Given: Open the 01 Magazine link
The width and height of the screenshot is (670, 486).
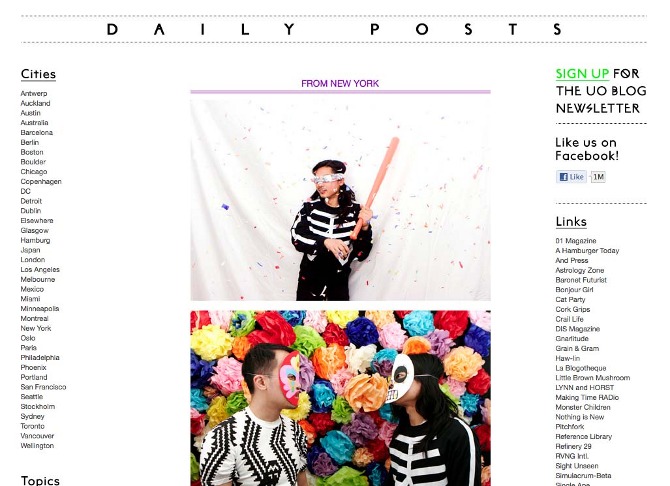Looking at the screenshot, I should [x=576, y=241].
